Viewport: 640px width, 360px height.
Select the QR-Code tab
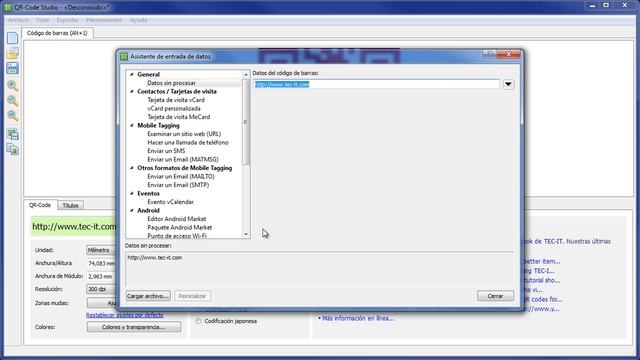pyautogui.click(x=40, y=205)
